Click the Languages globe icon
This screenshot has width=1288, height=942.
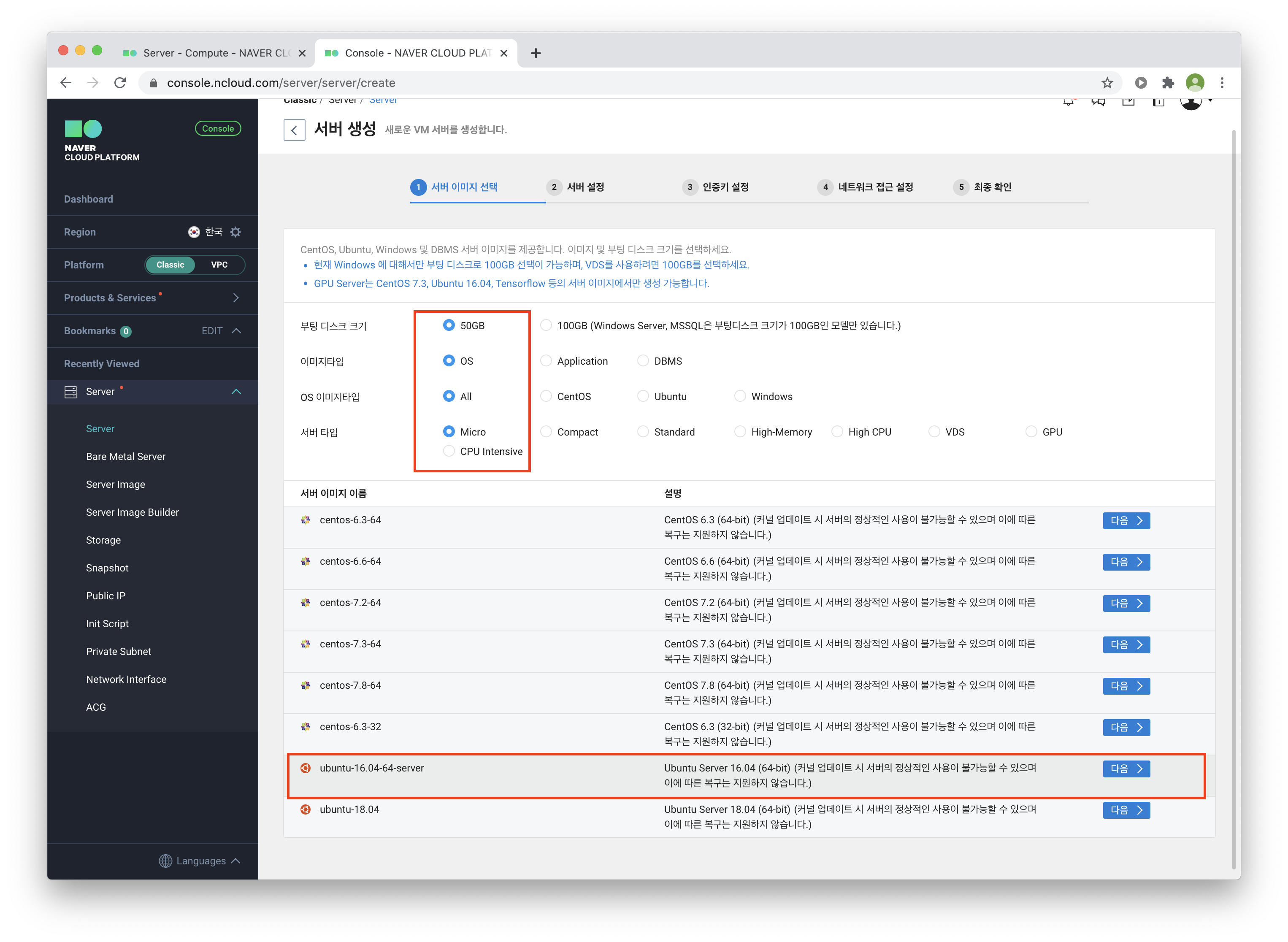165,861
